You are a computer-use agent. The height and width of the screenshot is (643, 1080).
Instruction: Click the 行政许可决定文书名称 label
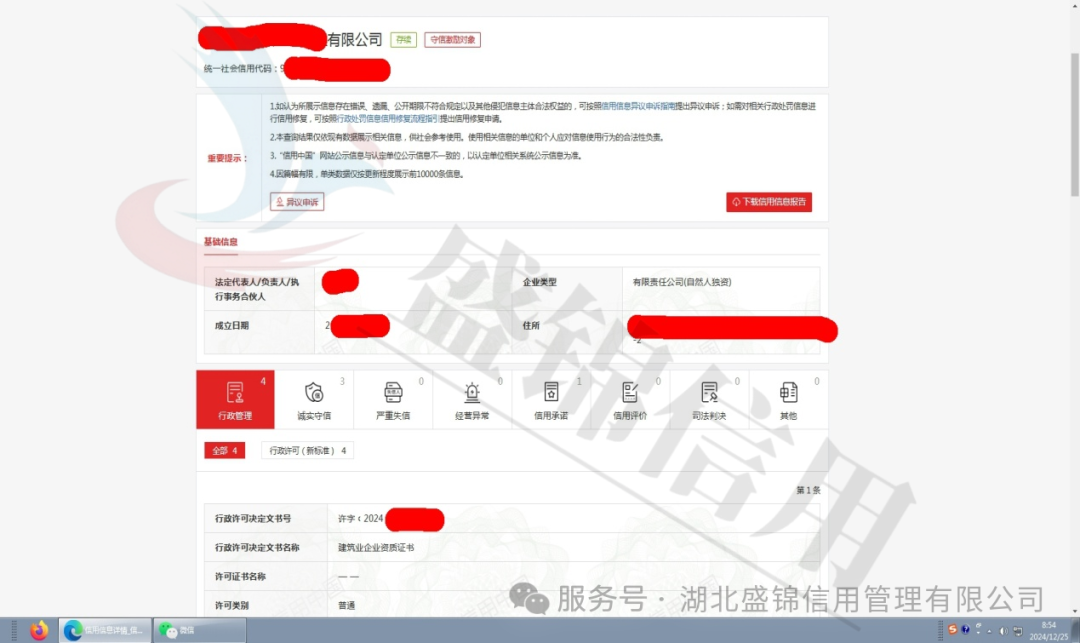(x=257, y=547)
